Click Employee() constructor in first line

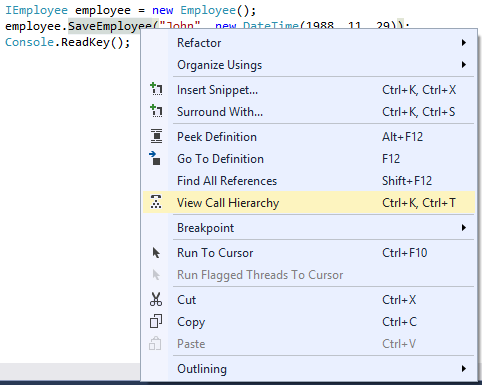coord(215,10)
